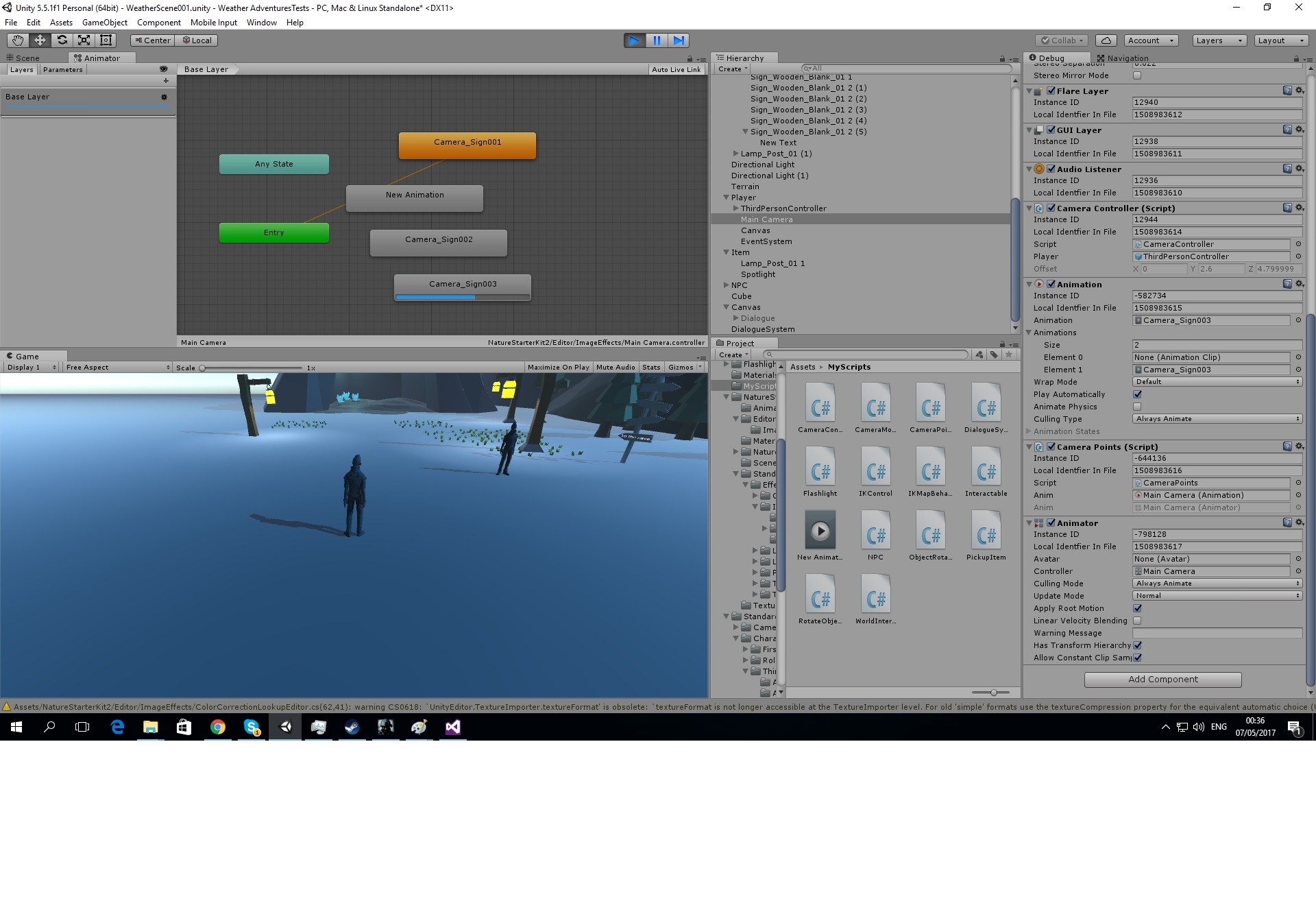This screenshot has height=923, width=1316.
Task: Toggle Mute Audio button
Action: pos(616,368)
